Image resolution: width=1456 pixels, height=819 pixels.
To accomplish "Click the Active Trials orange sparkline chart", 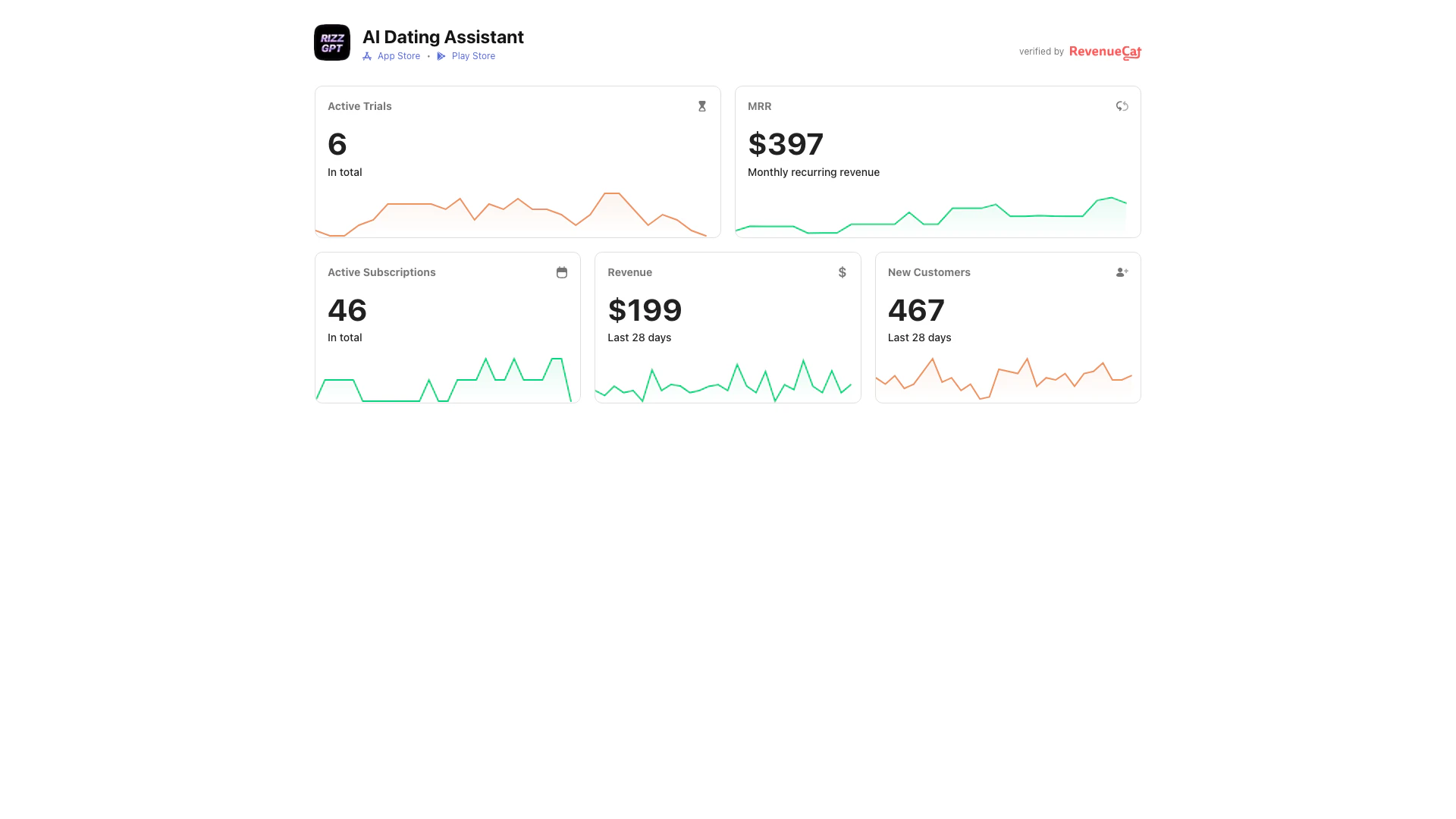I will pyautogui.click(x=517, y=215).
